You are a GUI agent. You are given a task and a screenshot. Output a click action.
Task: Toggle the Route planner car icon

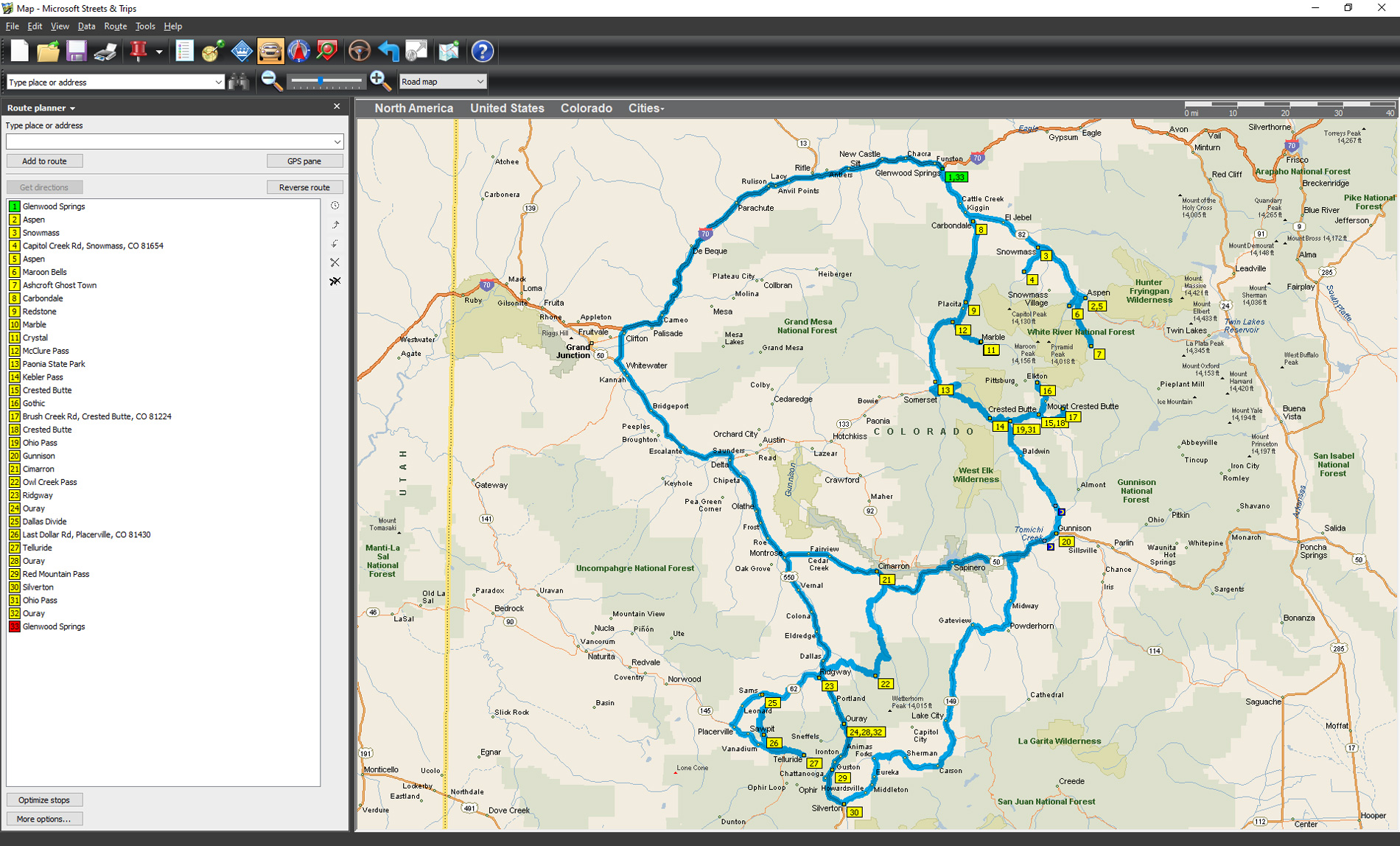pyautogui.click(x=270, y=52)
